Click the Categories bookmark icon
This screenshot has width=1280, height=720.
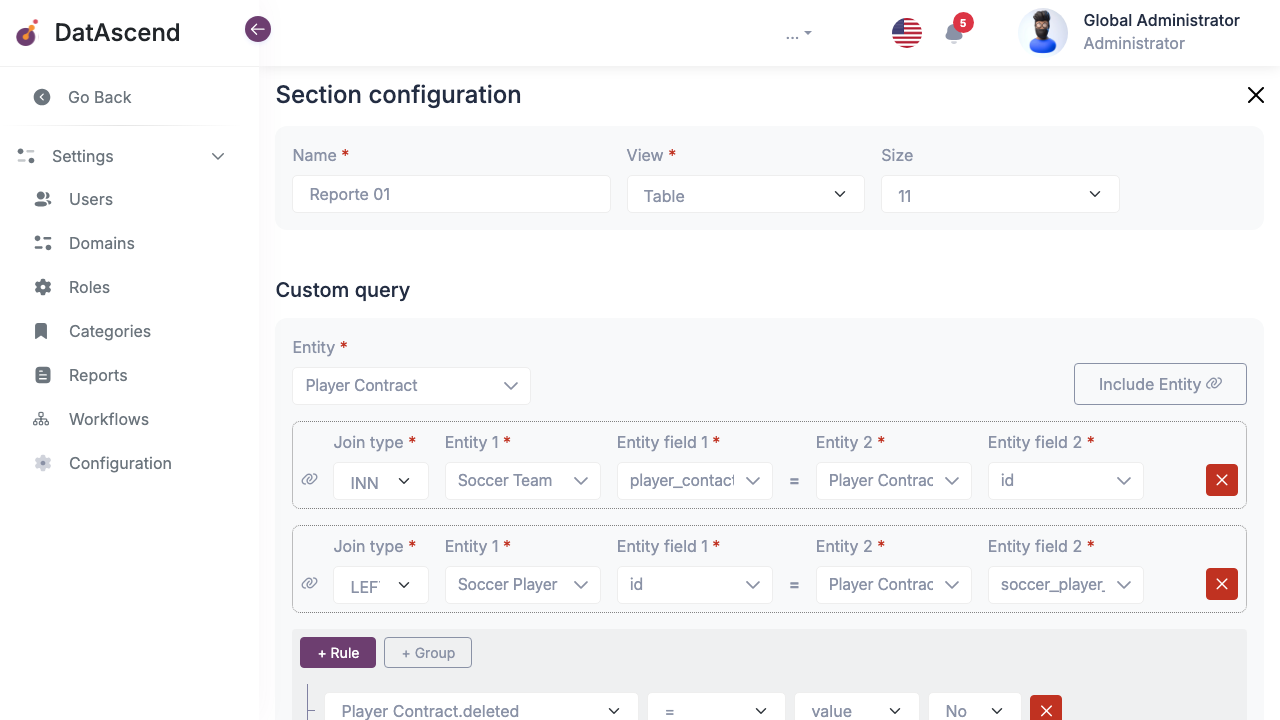click(41, 331)
